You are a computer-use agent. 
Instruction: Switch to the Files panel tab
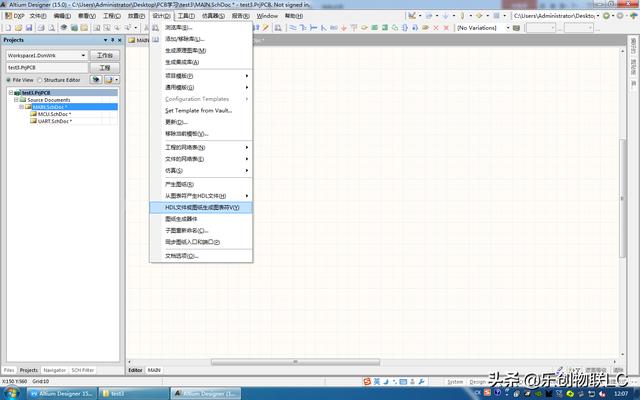point(9,370)
